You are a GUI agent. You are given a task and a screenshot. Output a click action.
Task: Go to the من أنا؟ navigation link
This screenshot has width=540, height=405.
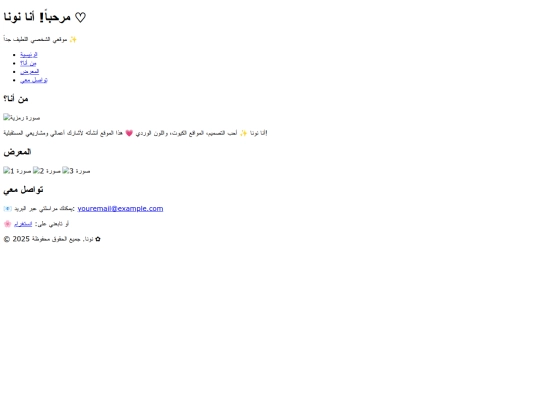(28, 63)
